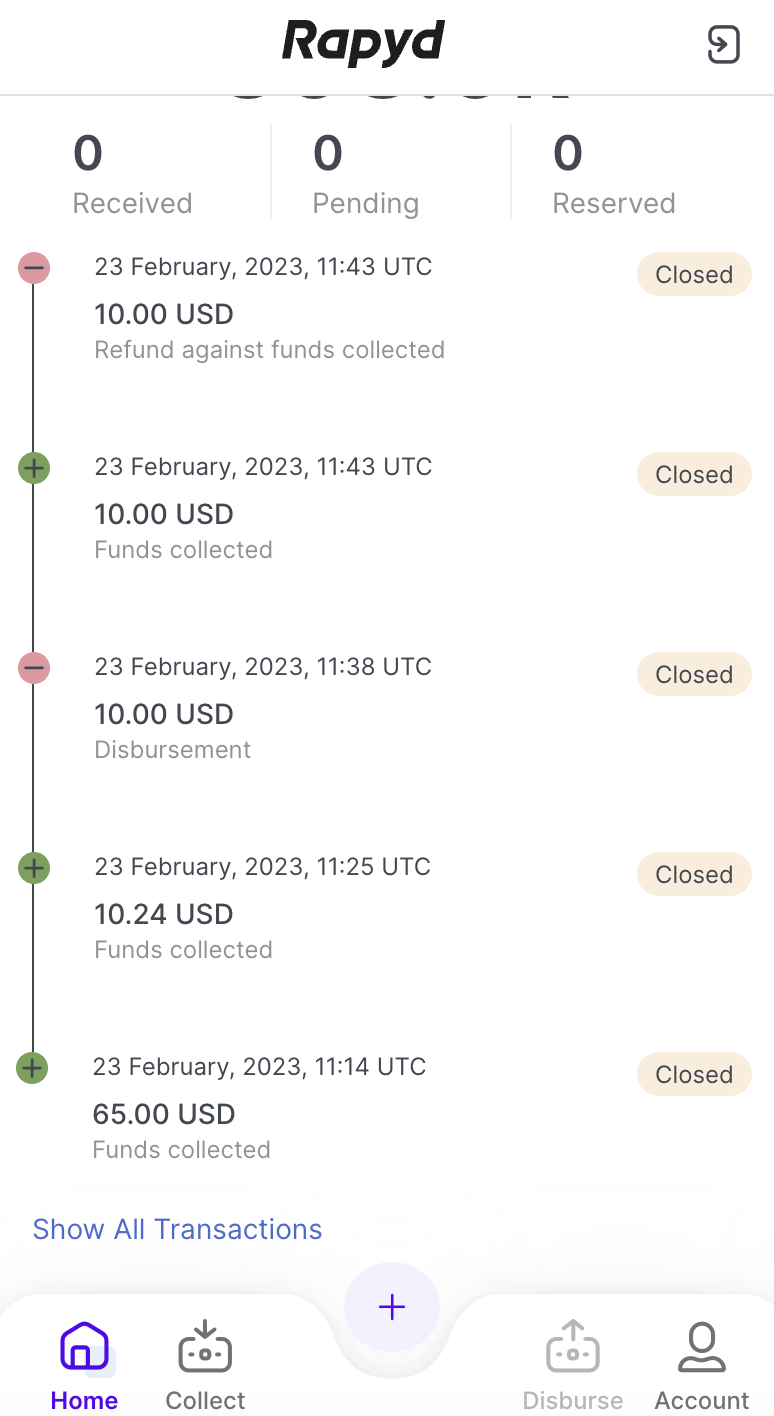This screenshot has height=1416, width=774.
Task: Tap the purple plus floating button
Action: (x=392, y=1307)
